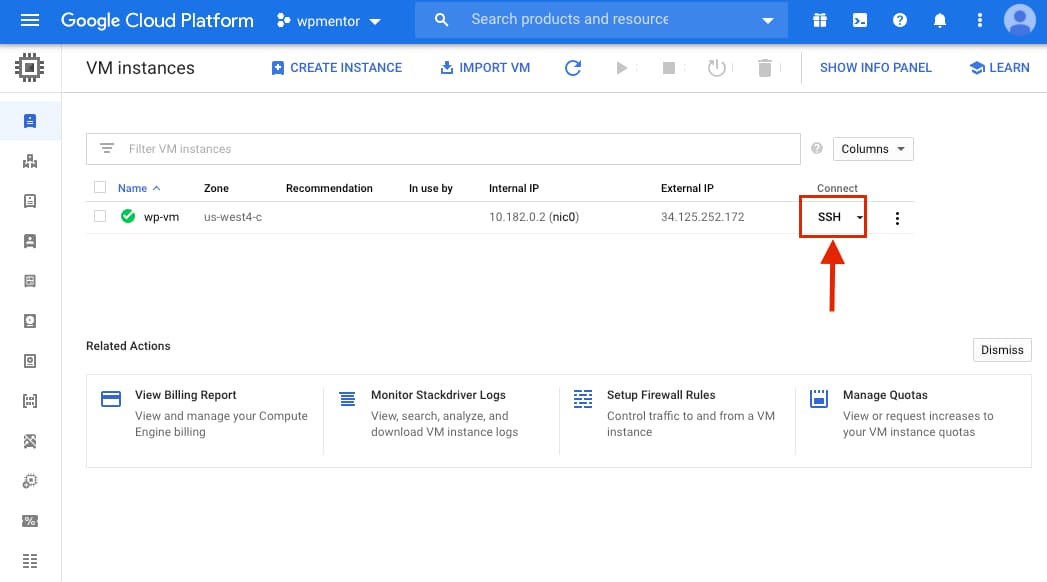Select the images sidebar icon
This screenshot has height=582, width=1047.
(x=30, y=401)
